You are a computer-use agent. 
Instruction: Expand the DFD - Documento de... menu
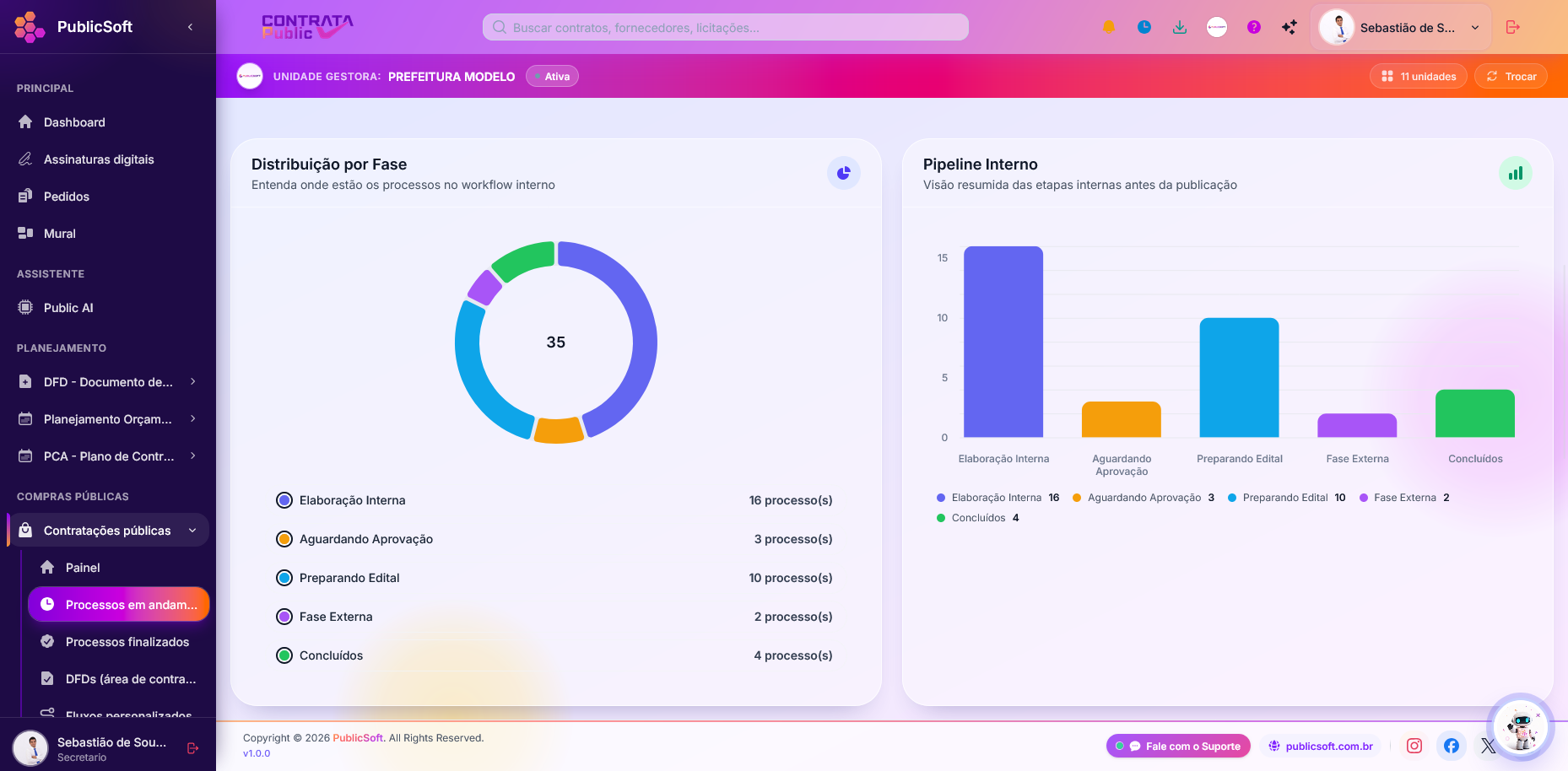[108, 382]
